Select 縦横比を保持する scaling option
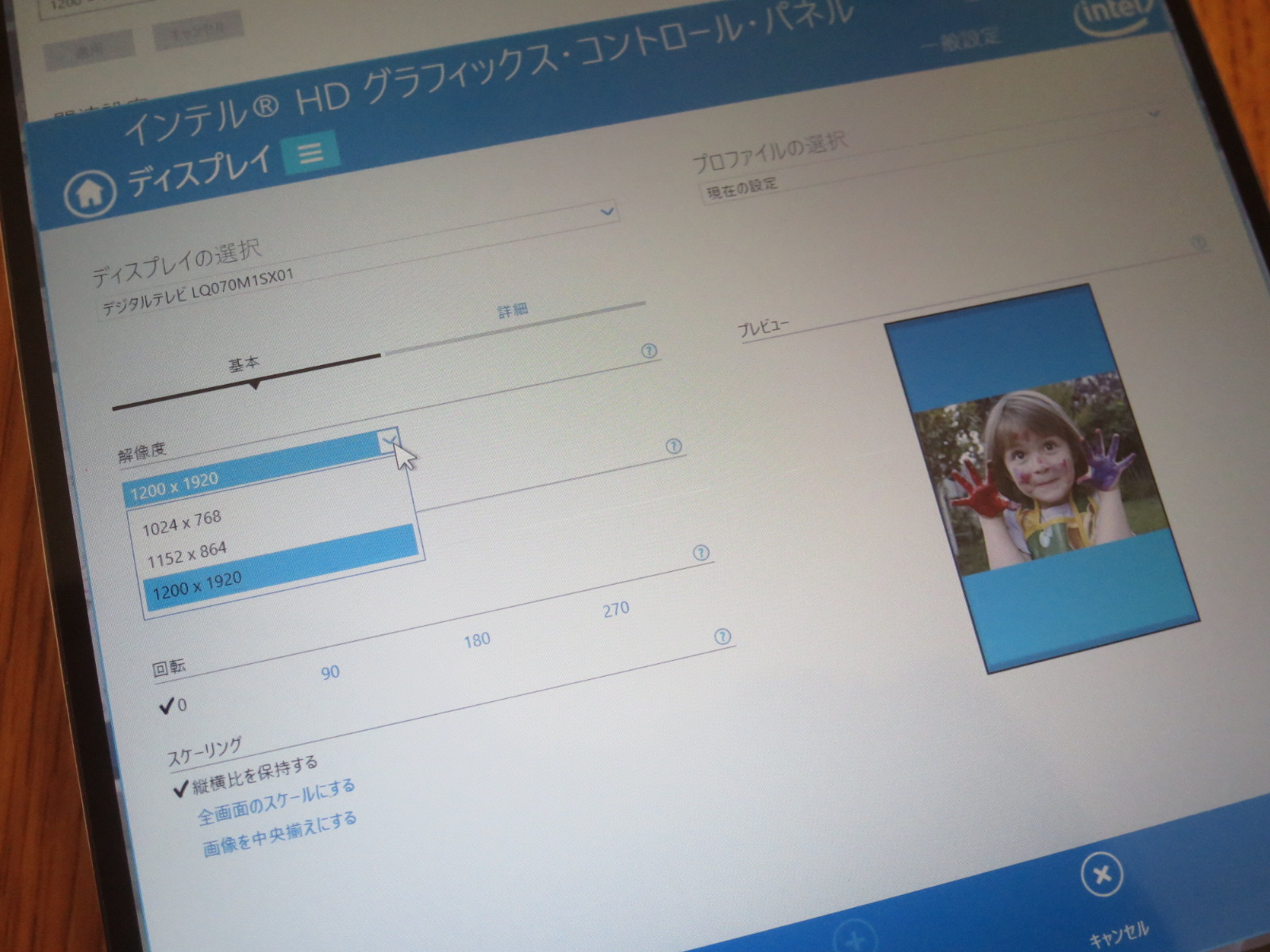The height and width of the screenshot is (952, 1270). 246,776
